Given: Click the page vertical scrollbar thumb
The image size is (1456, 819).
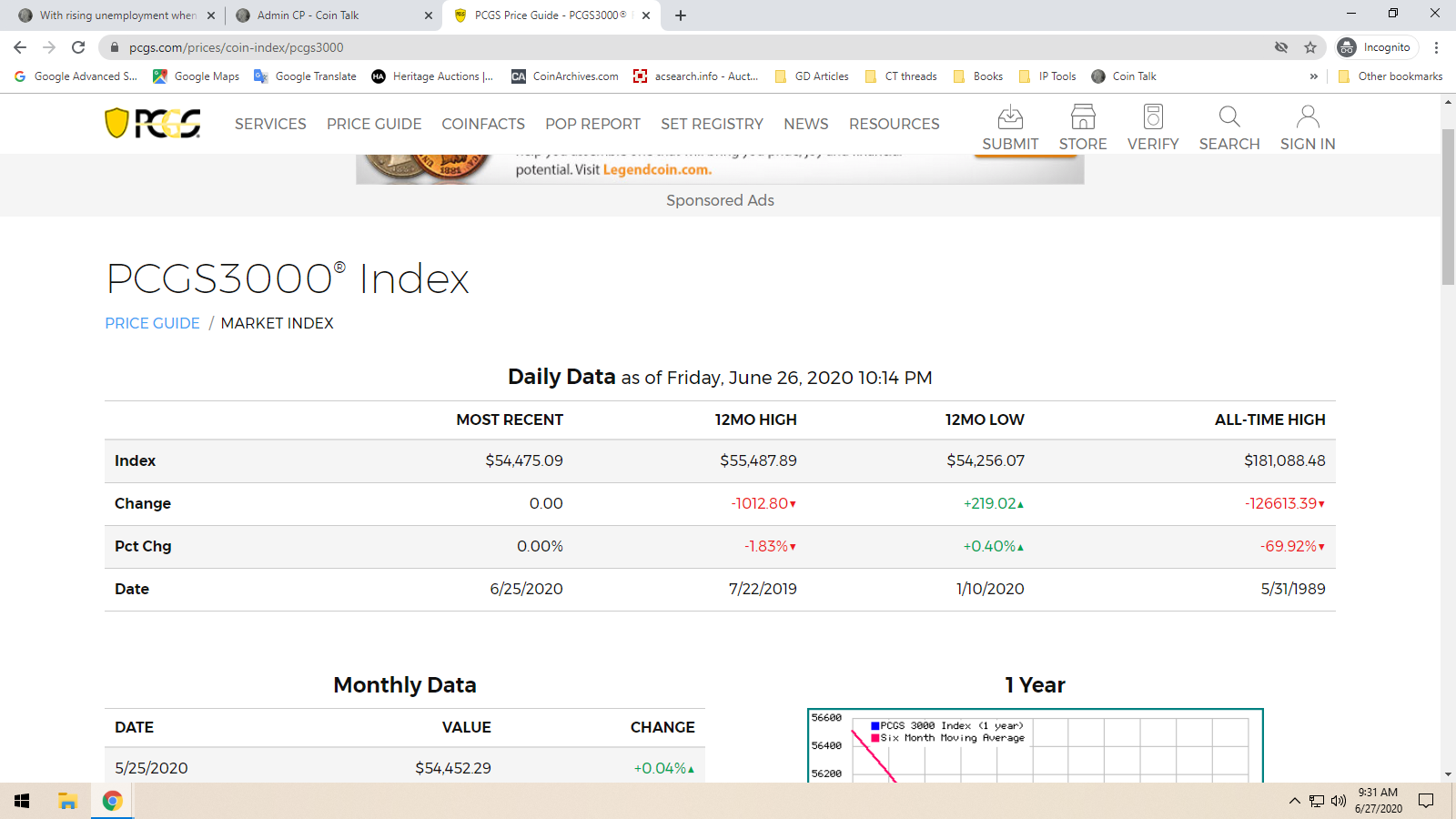Looking at the screenshot, I should click(1448, 207).
